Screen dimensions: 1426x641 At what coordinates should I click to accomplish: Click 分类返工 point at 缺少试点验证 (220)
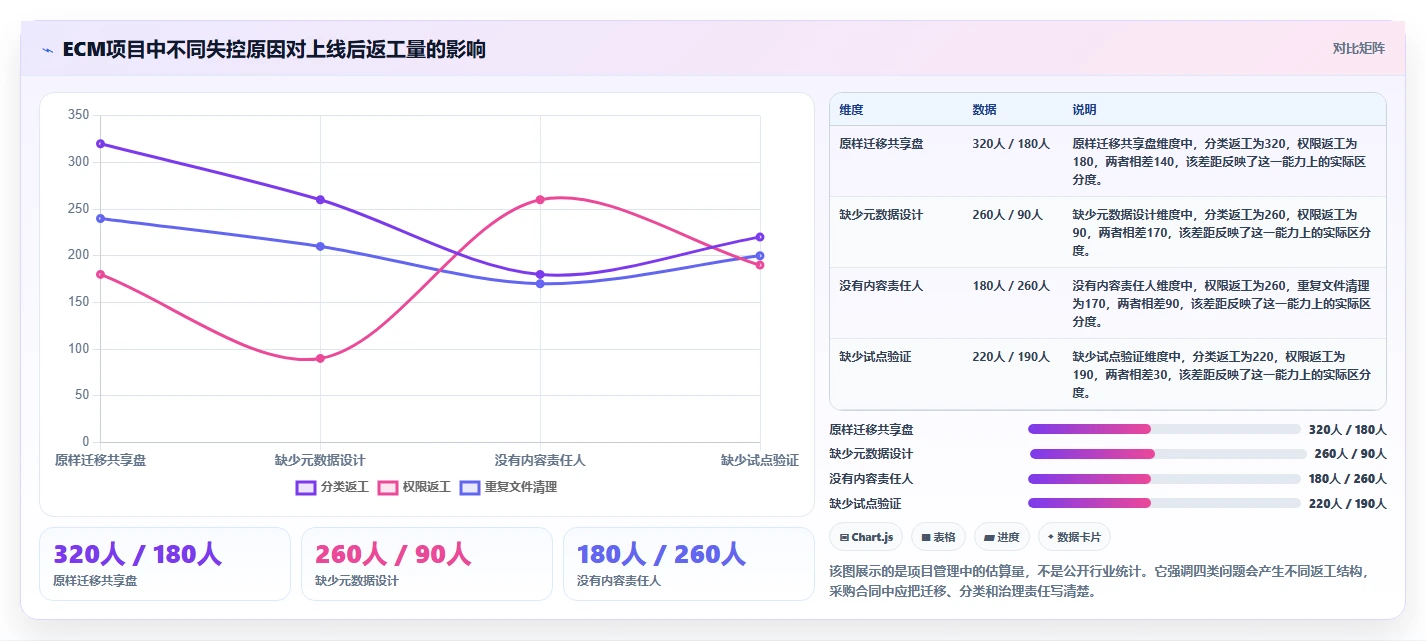760,237
